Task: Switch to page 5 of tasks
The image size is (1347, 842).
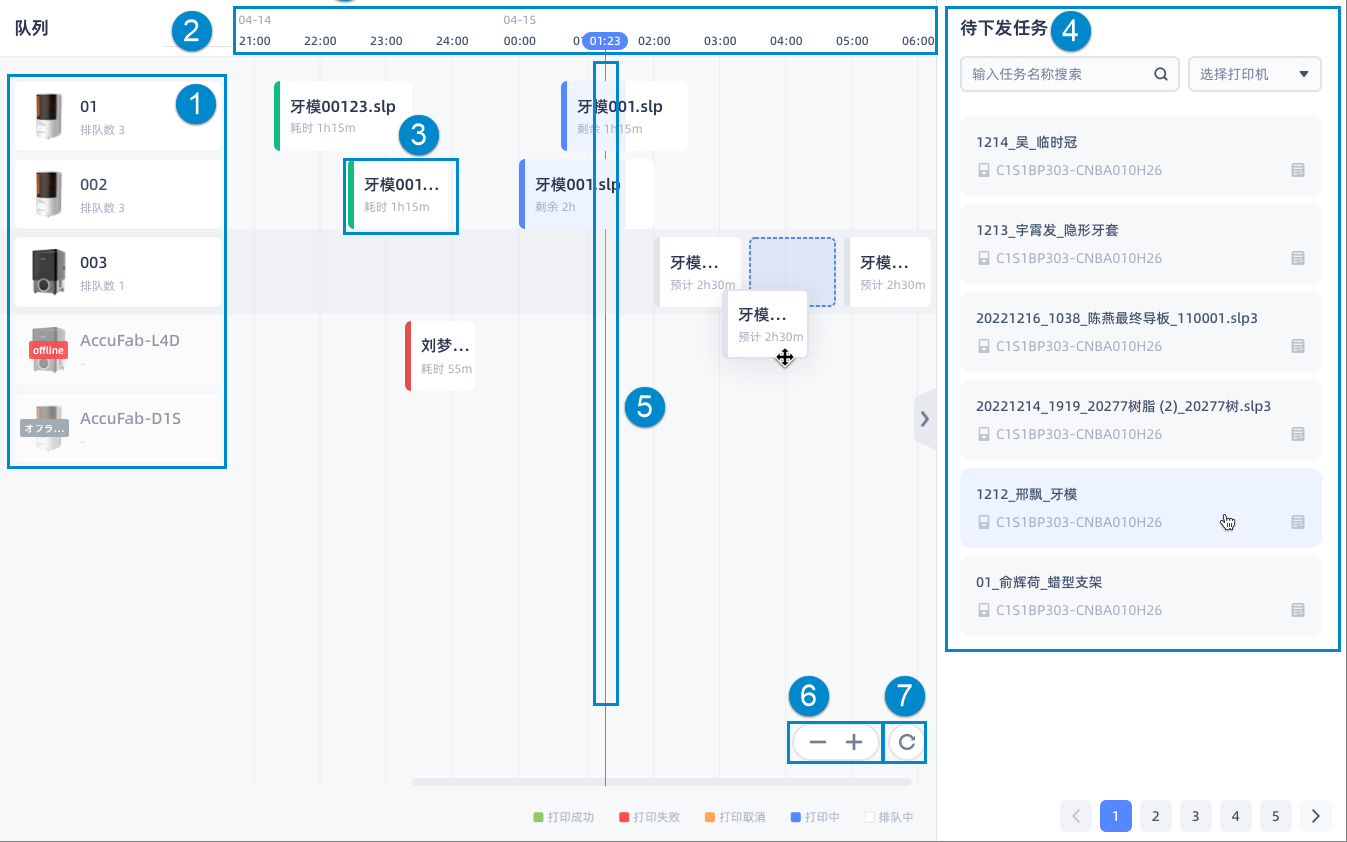Action: pos(1275,816)
